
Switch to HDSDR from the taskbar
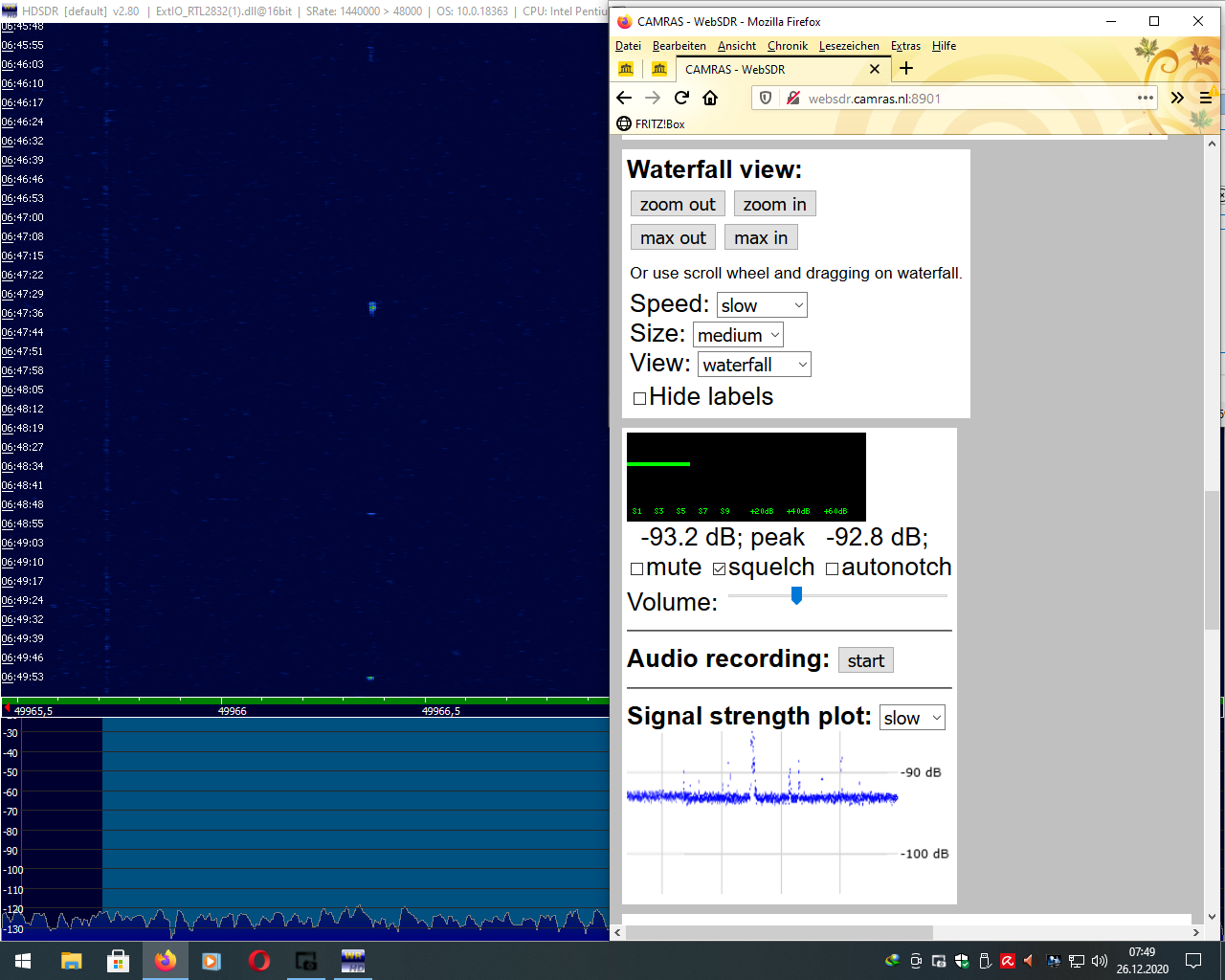(x=353, y=961)
